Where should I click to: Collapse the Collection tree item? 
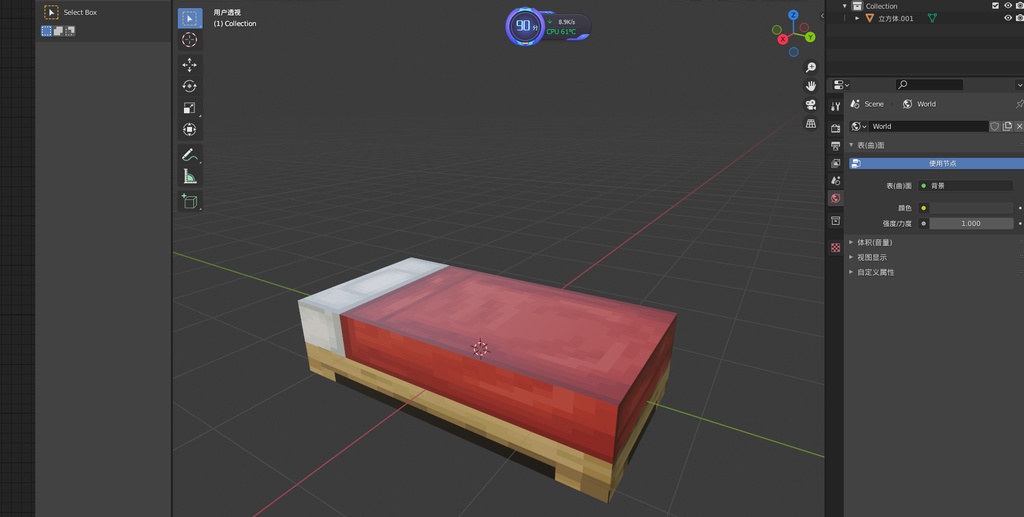[x=844, y=6]
